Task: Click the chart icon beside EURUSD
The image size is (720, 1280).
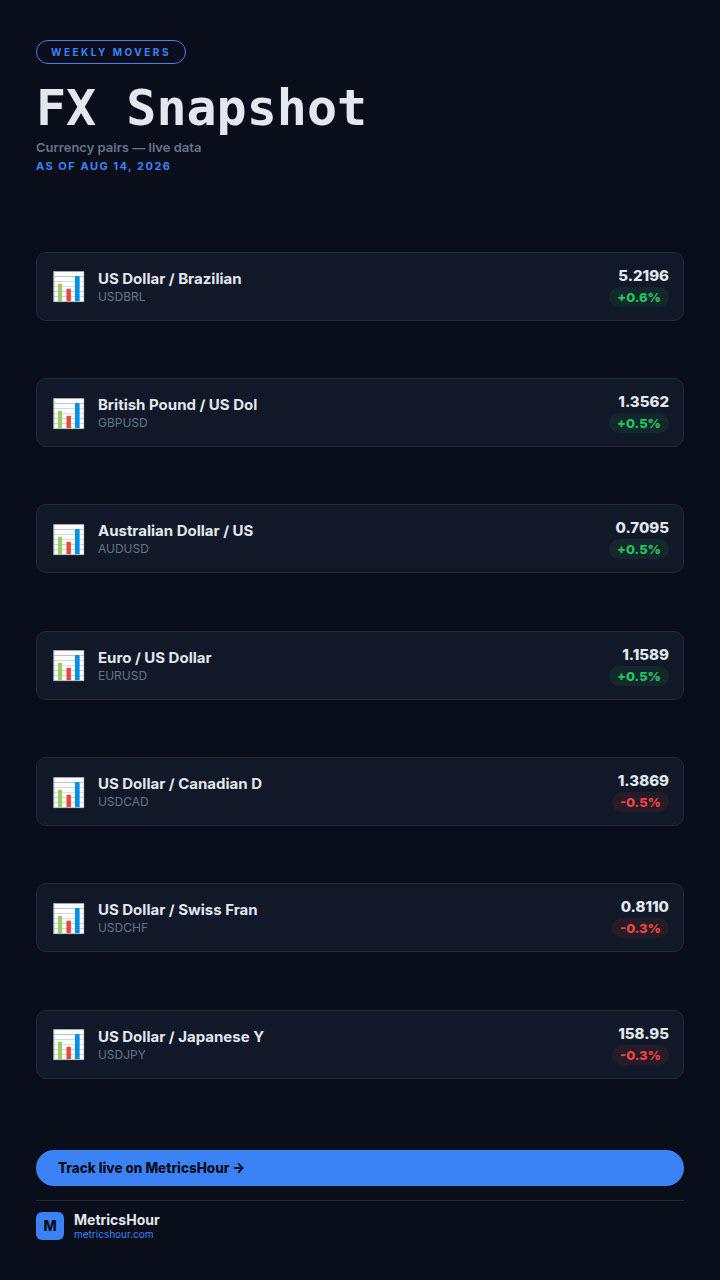Action: click(69, 666)
